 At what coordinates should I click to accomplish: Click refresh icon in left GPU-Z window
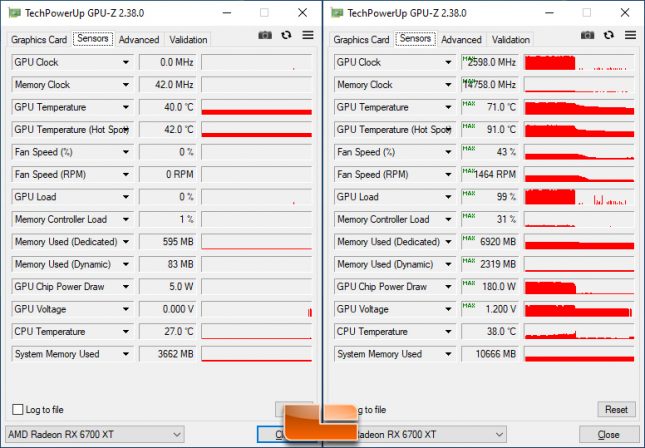(286, 35)
